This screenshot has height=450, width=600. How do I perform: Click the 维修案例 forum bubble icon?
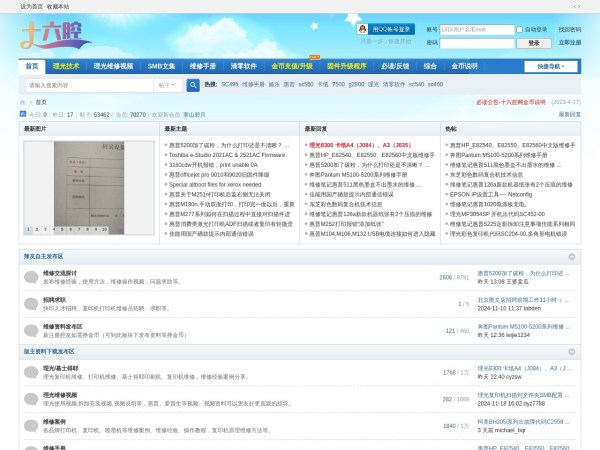(30, 426)
